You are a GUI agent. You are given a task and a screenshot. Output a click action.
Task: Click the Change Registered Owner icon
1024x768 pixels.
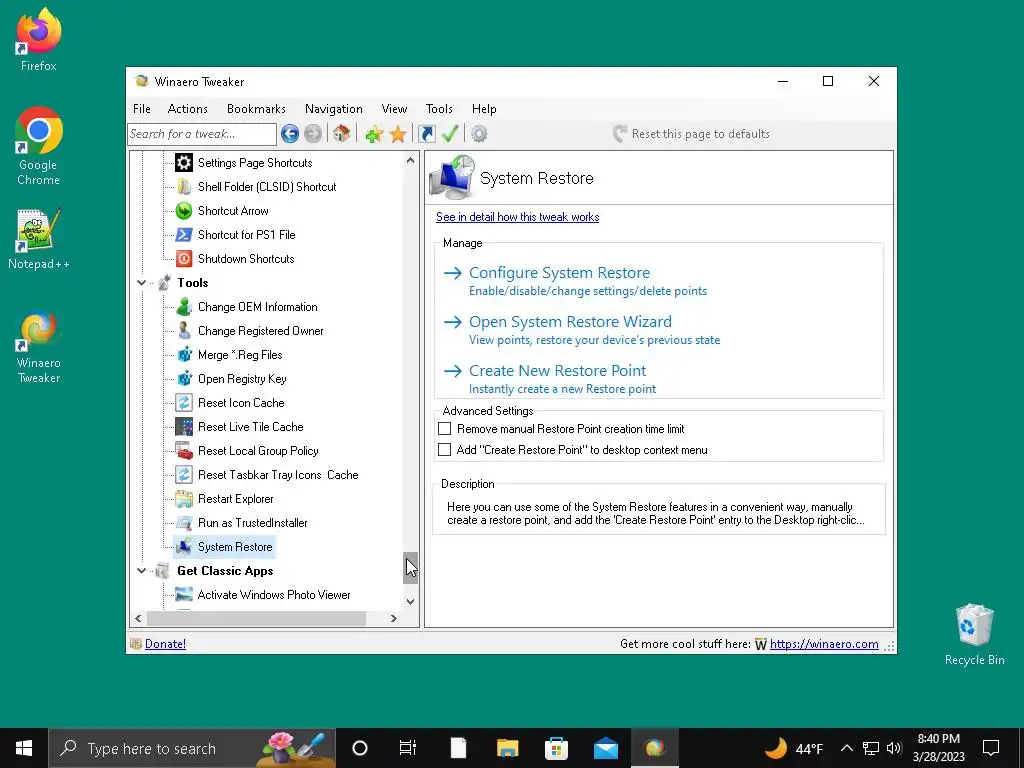tap(184, 330)
